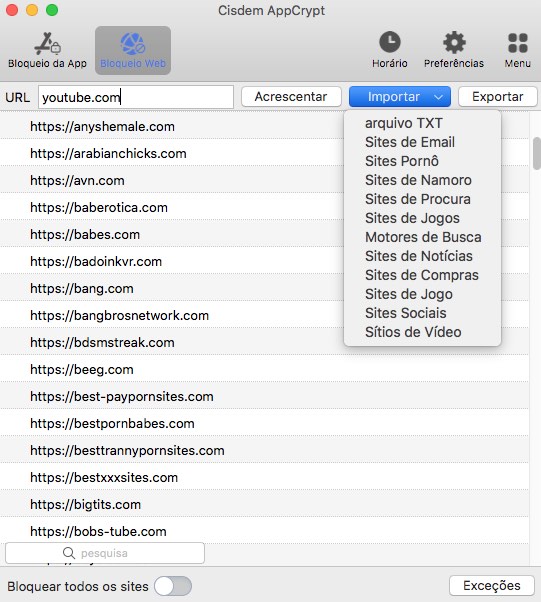541x602 pixels.
Task: Open the Menu grid icon
Action: point(518,43)
